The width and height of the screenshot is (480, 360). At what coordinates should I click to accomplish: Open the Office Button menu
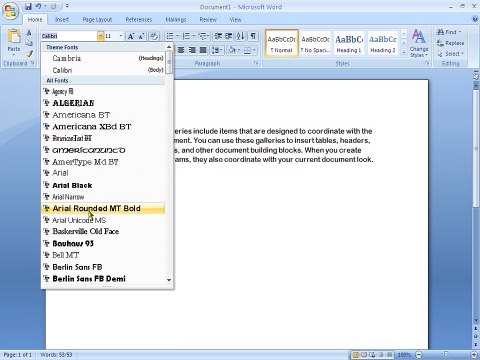pos(10,11)
